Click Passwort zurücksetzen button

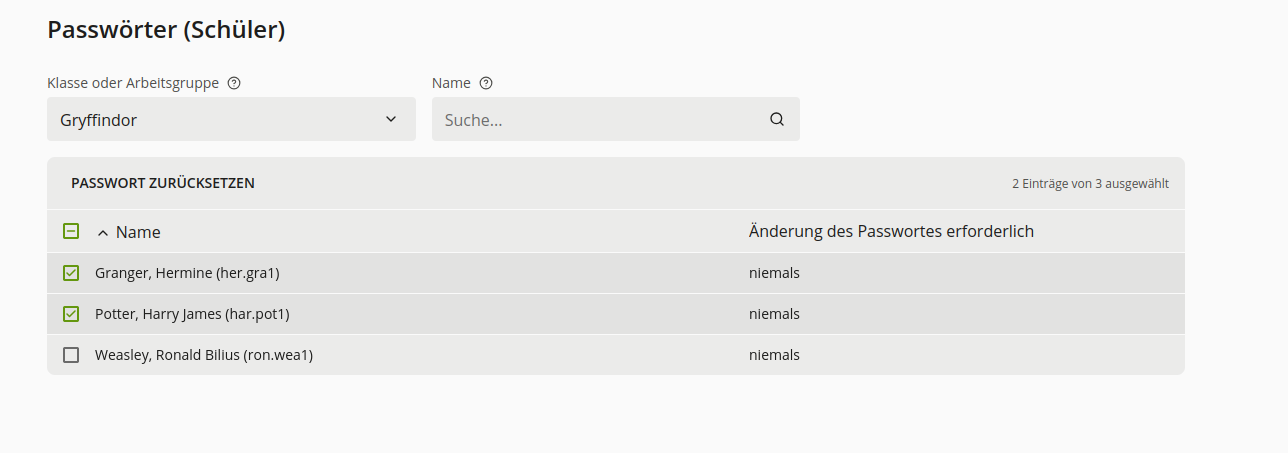pyautogui.click(x=163, y=183)
